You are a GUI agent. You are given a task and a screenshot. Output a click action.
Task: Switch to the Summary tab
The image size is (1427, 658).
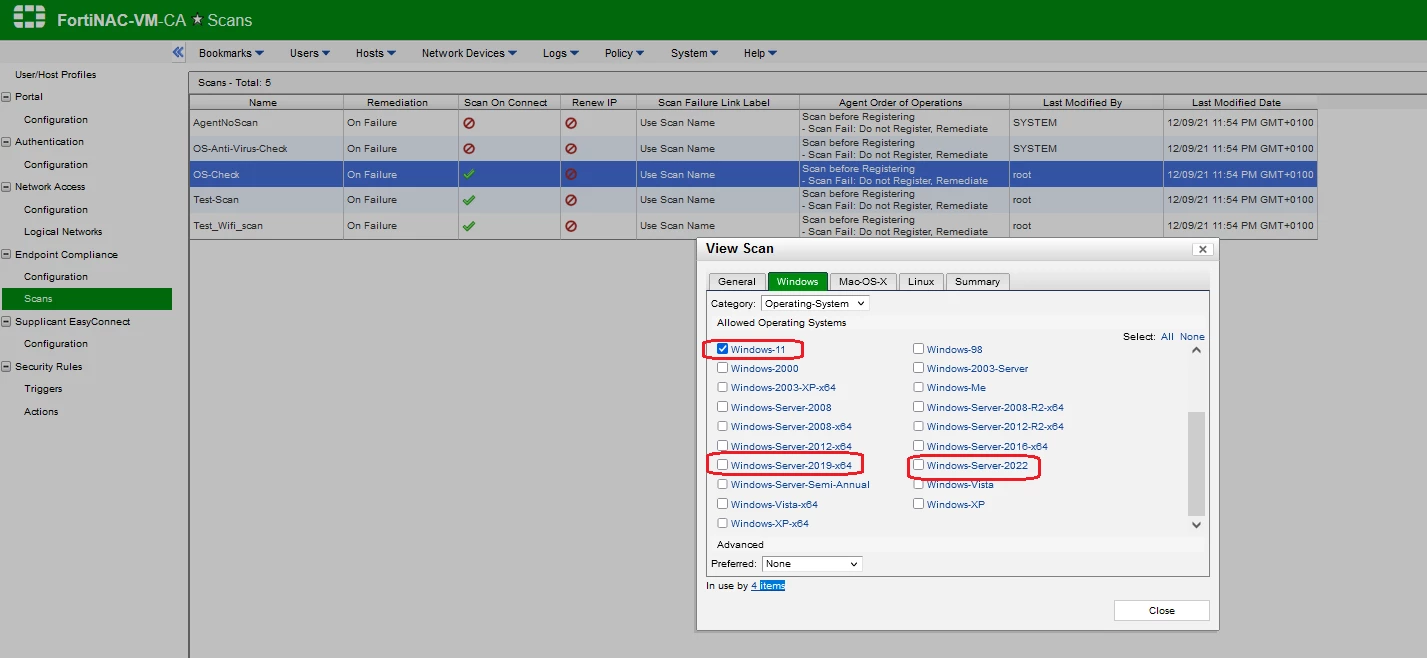coord(977,281)
